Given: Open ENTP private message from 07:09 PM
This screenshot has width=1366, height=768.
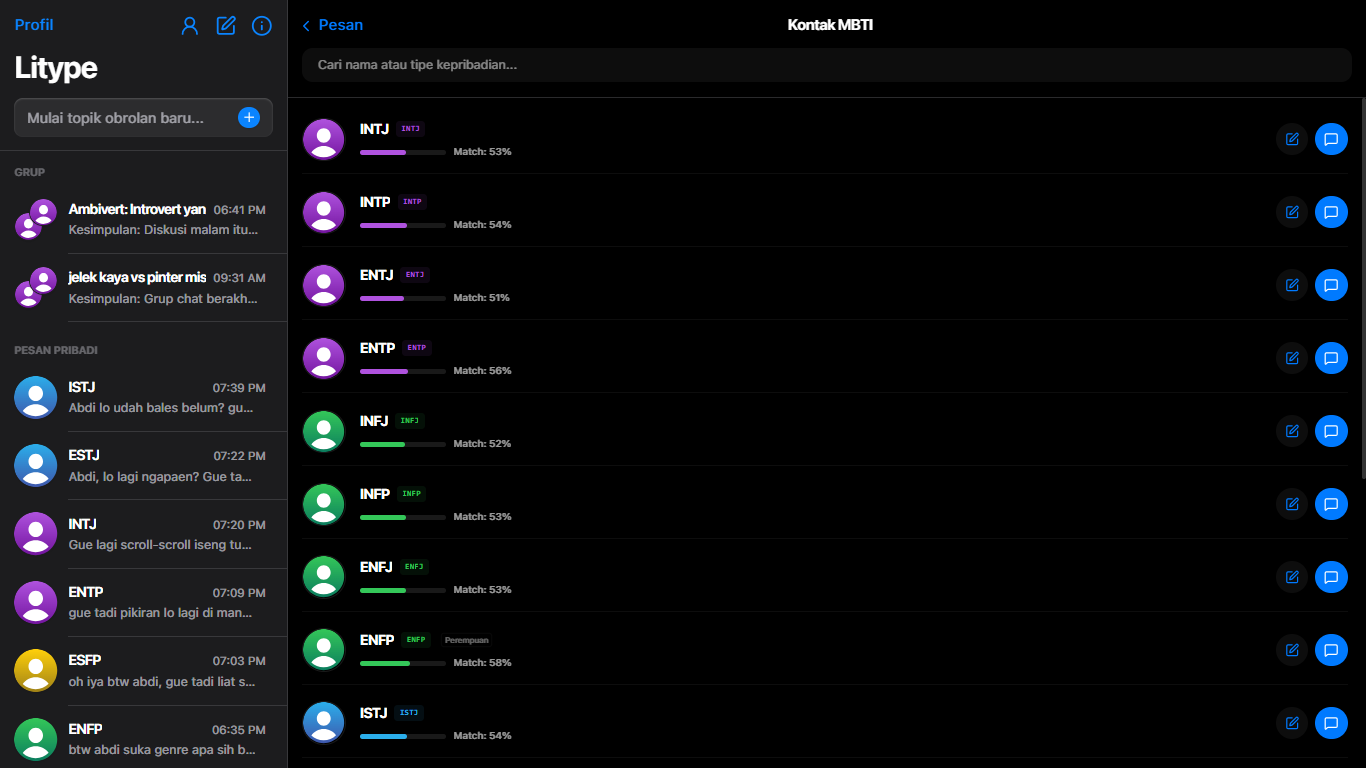Looking at the screenshot, I should click(143, 602).
